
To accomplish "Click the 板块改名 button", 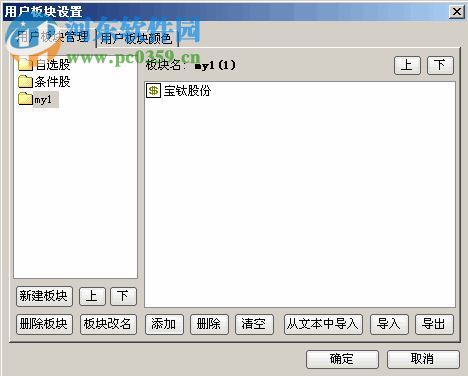I will pos(108,324).
